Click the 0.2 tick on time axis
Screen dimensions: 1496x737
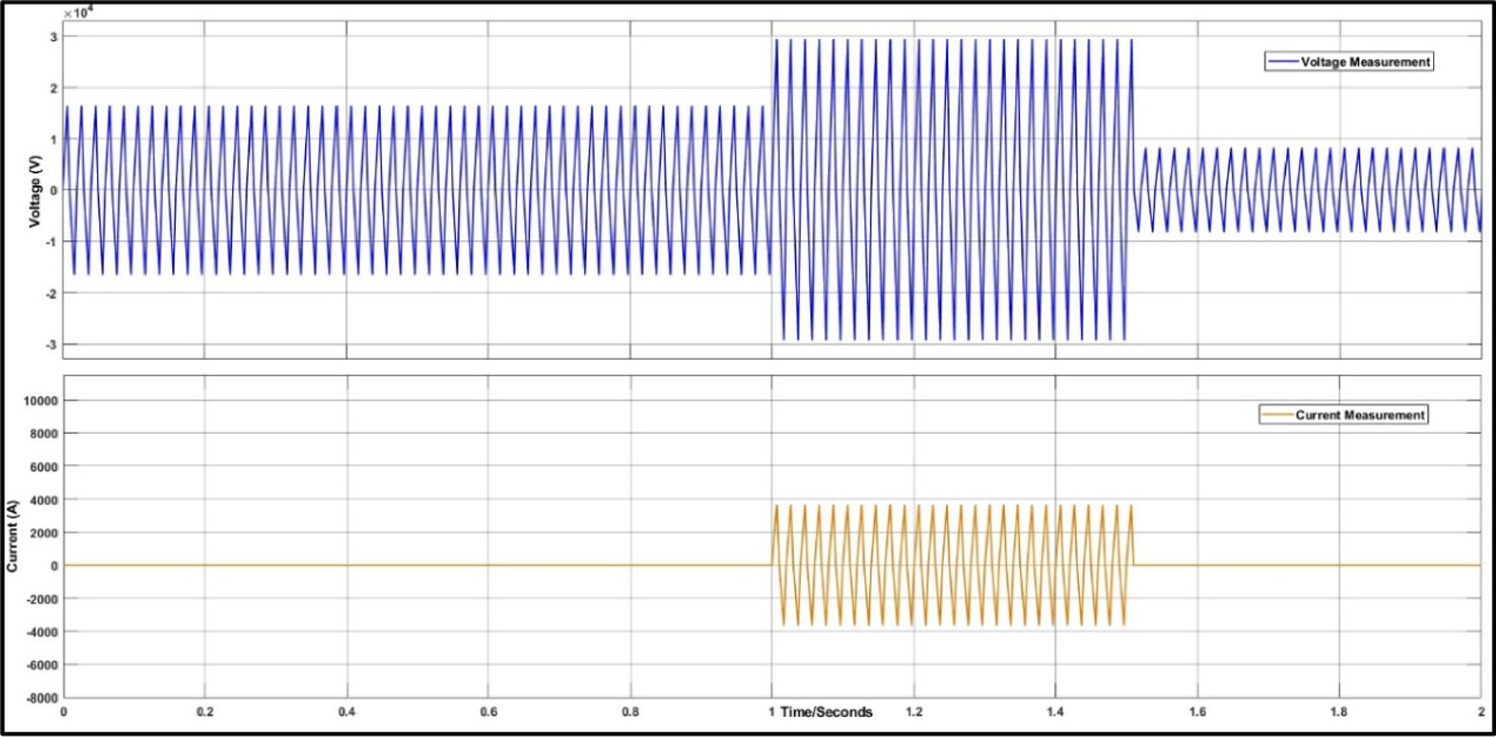pyautogui.click(x=204, y=713)
